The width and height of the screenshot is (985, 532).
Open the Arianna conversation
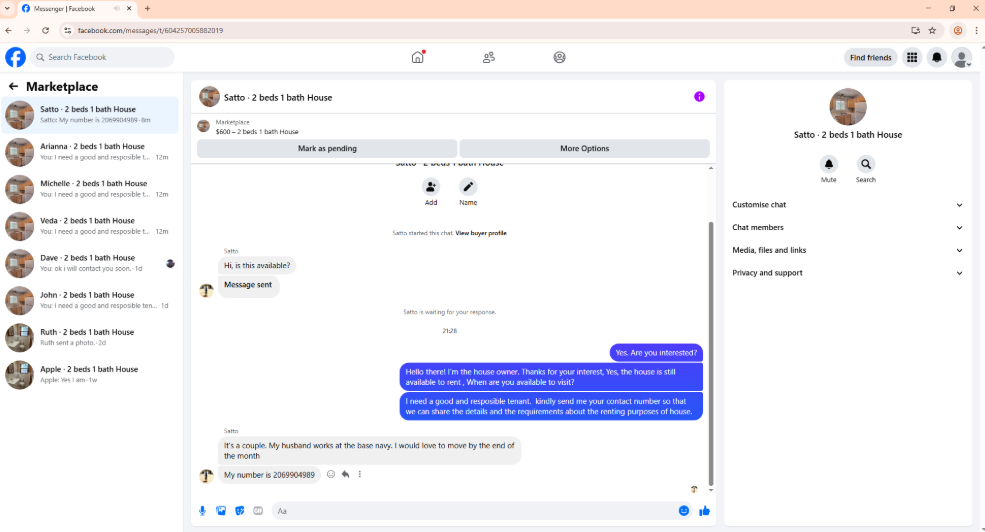pyautogui.click(x=90, y=152)
